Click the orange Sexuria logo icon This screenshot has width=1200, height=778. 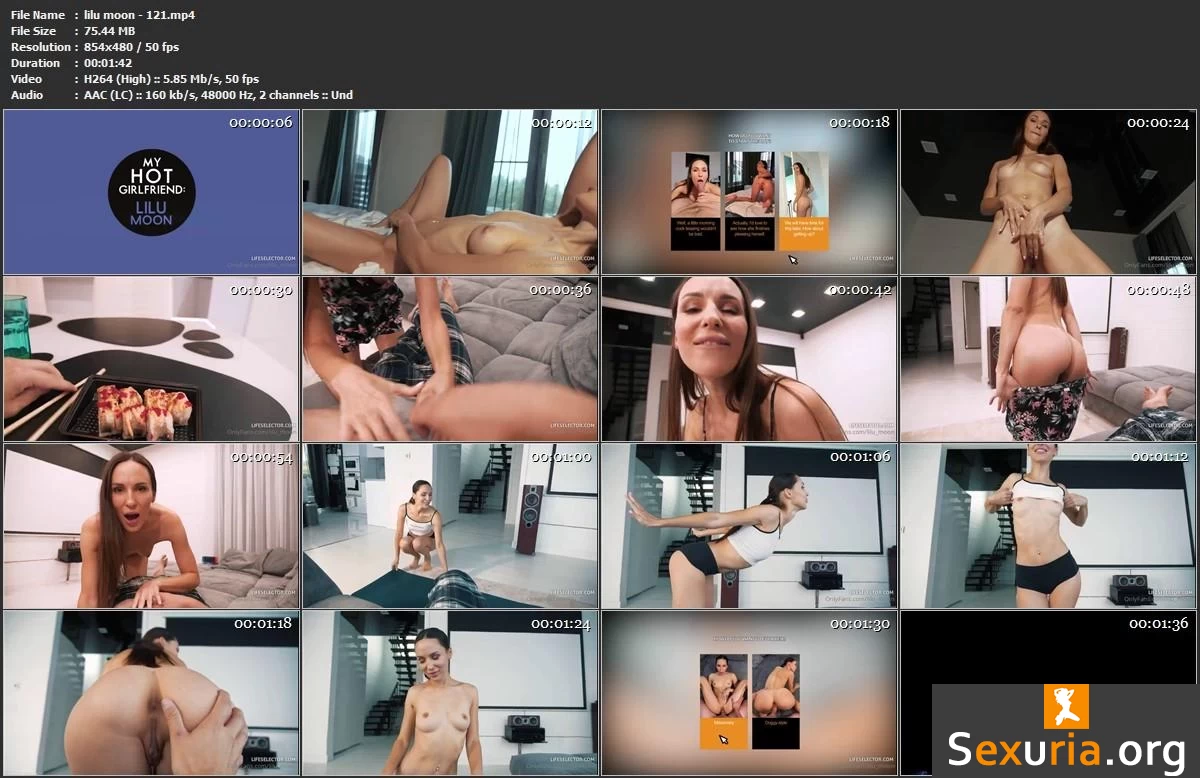tap(1066, 706)
